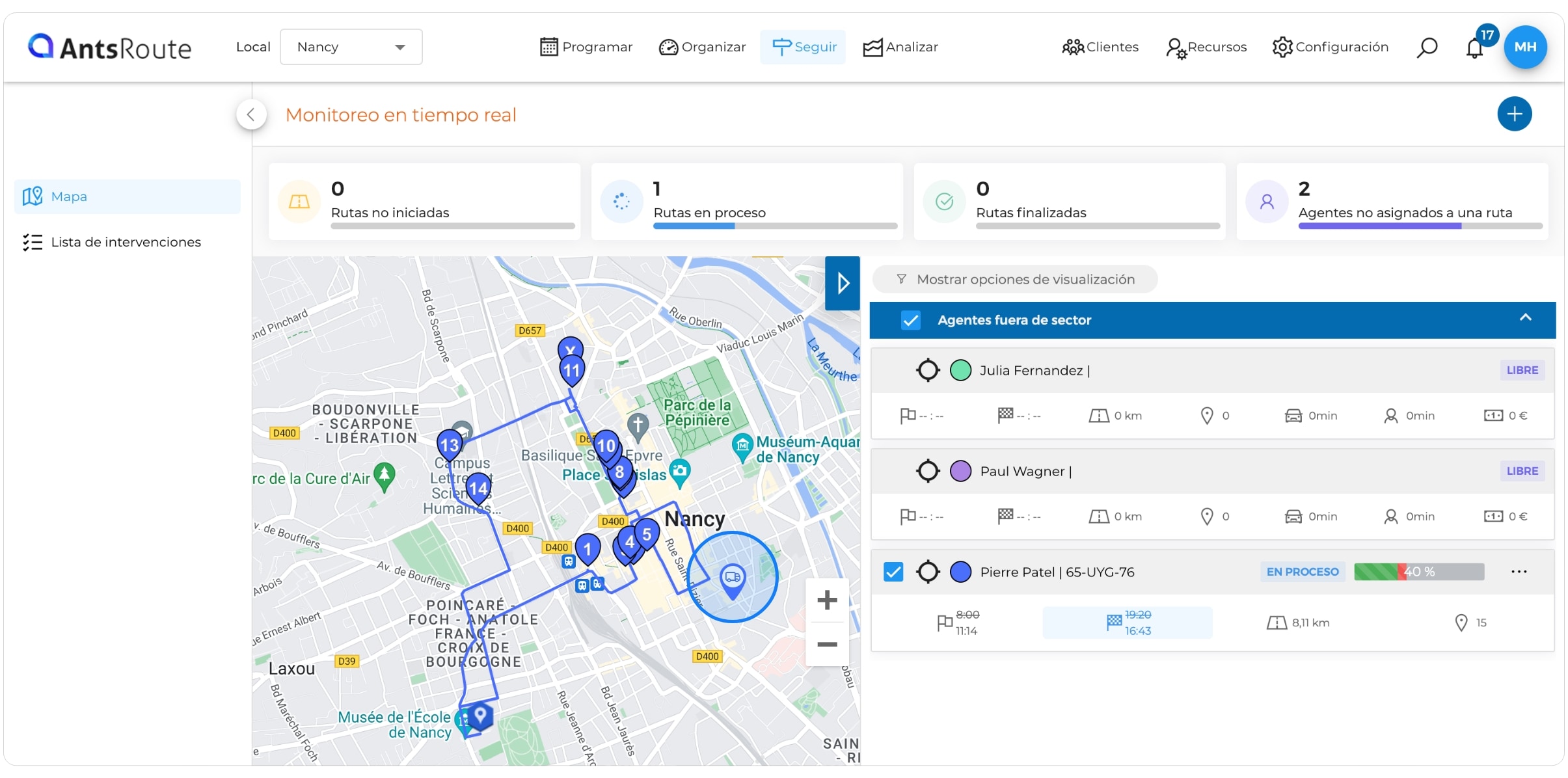This screenshot has width=1568, height=778.
Task: Zoom out on the map
Action: coord(827,645)
